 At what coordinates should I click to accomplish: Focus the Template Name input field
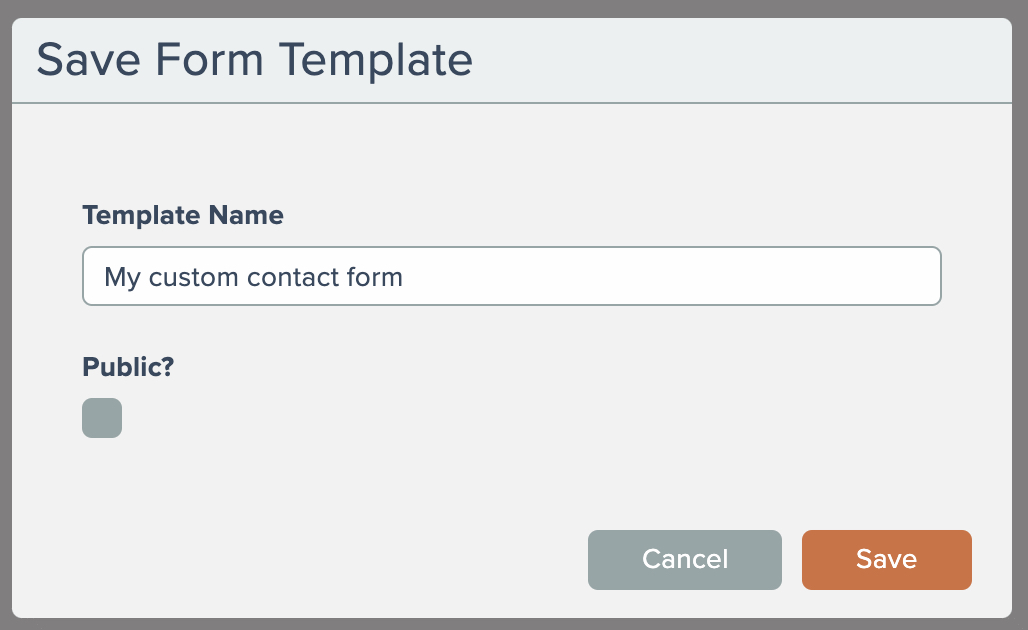(511, 276)
